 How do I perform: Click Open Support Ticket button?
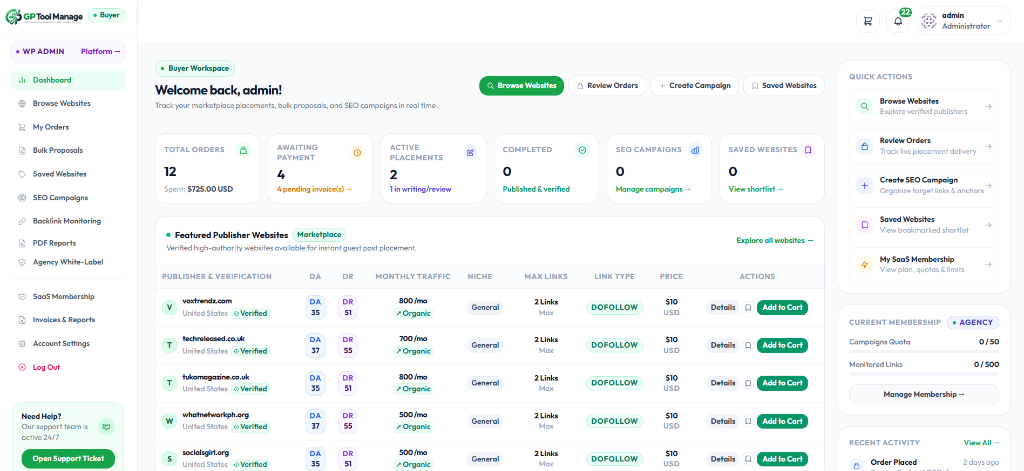point(68,459)
